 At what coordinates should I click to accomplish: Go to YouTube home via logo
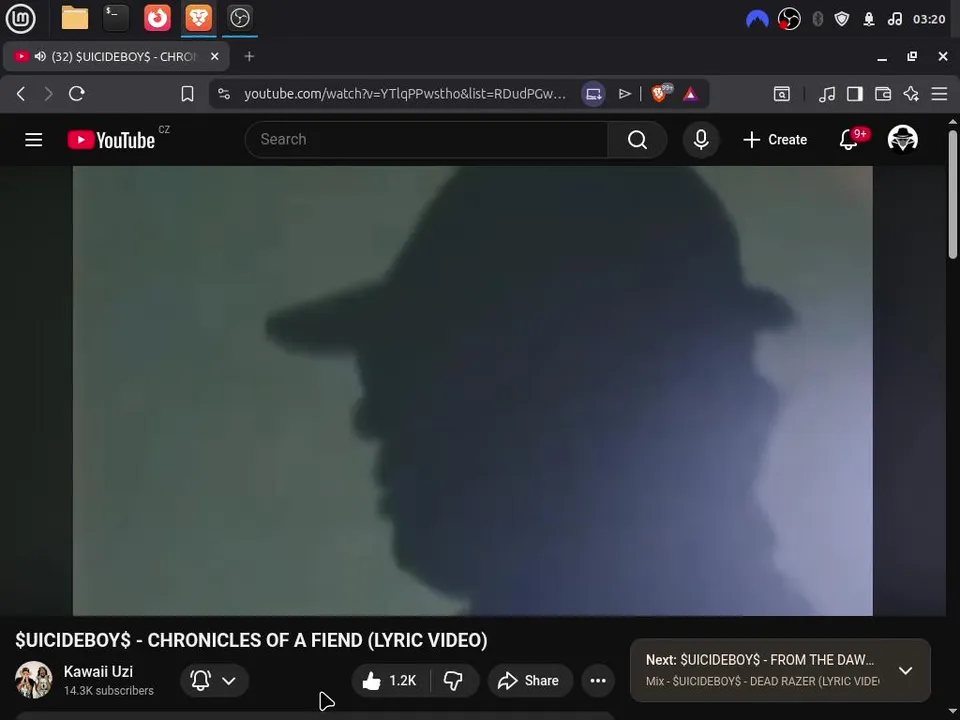coord(111,140)
